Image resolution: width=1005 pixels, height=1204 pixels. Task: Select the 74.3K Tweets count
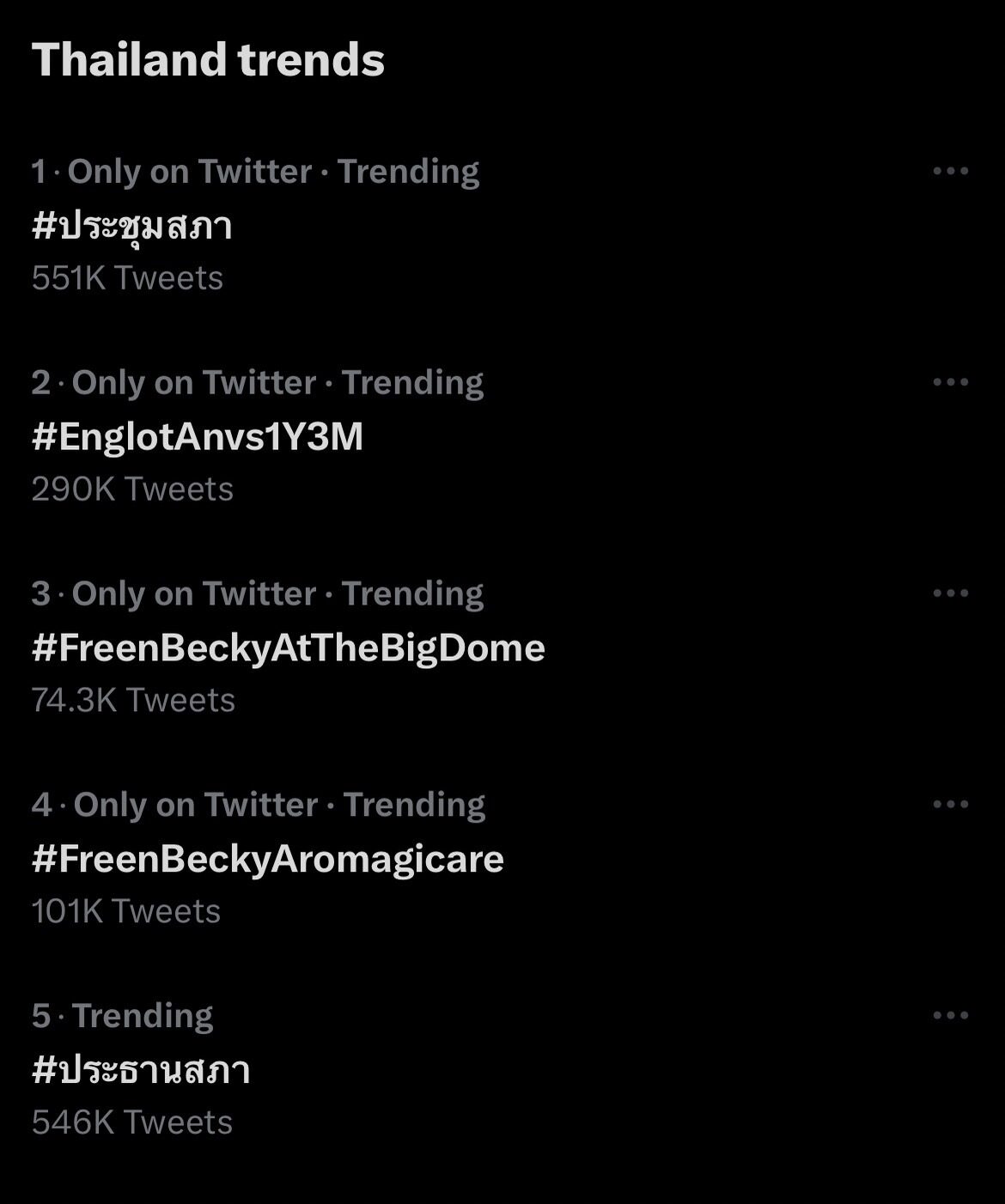(x=133, y=701)
